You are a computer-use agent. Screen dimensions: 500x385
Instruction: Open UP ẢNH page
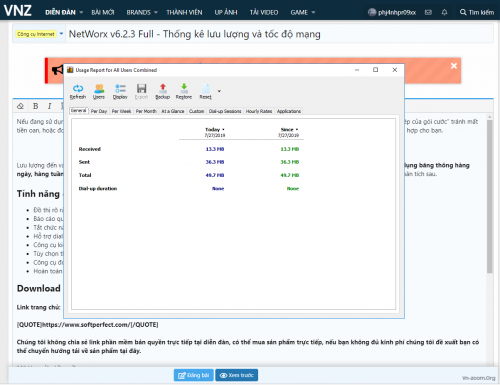[x=226, y=12]
